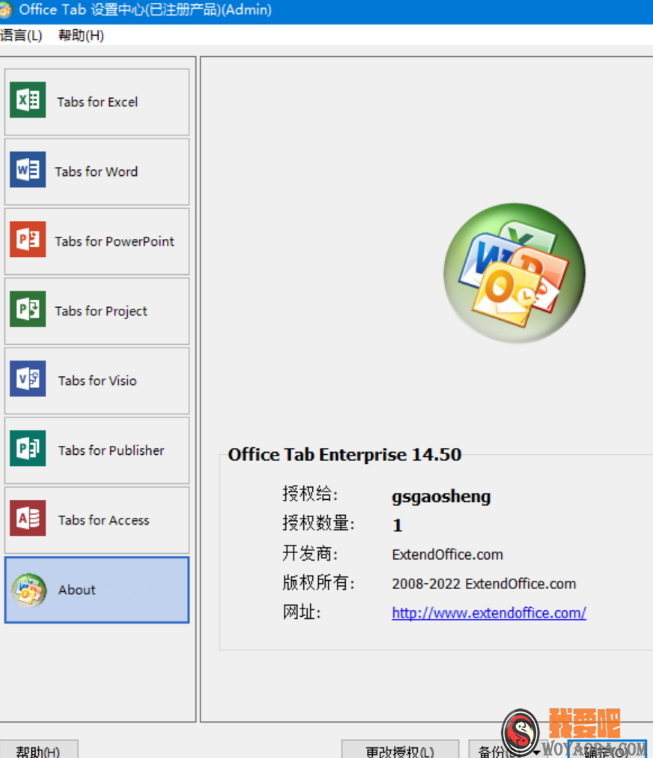Screen dimensions: 653x758
Task: Click the large Office Tab logo
Action: pyautogui.click(x=515, y=273)
